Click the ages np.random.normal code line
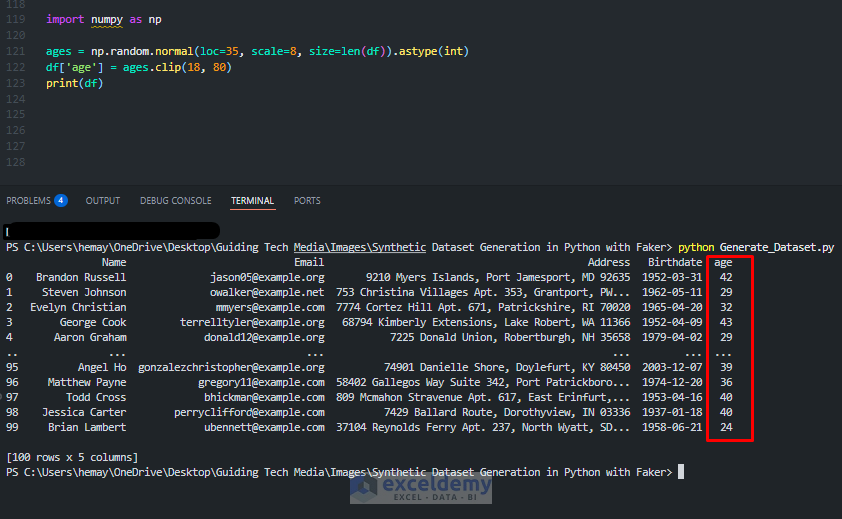Image resolution: width=842 pixels, height=519 pixels. (257, 51)
